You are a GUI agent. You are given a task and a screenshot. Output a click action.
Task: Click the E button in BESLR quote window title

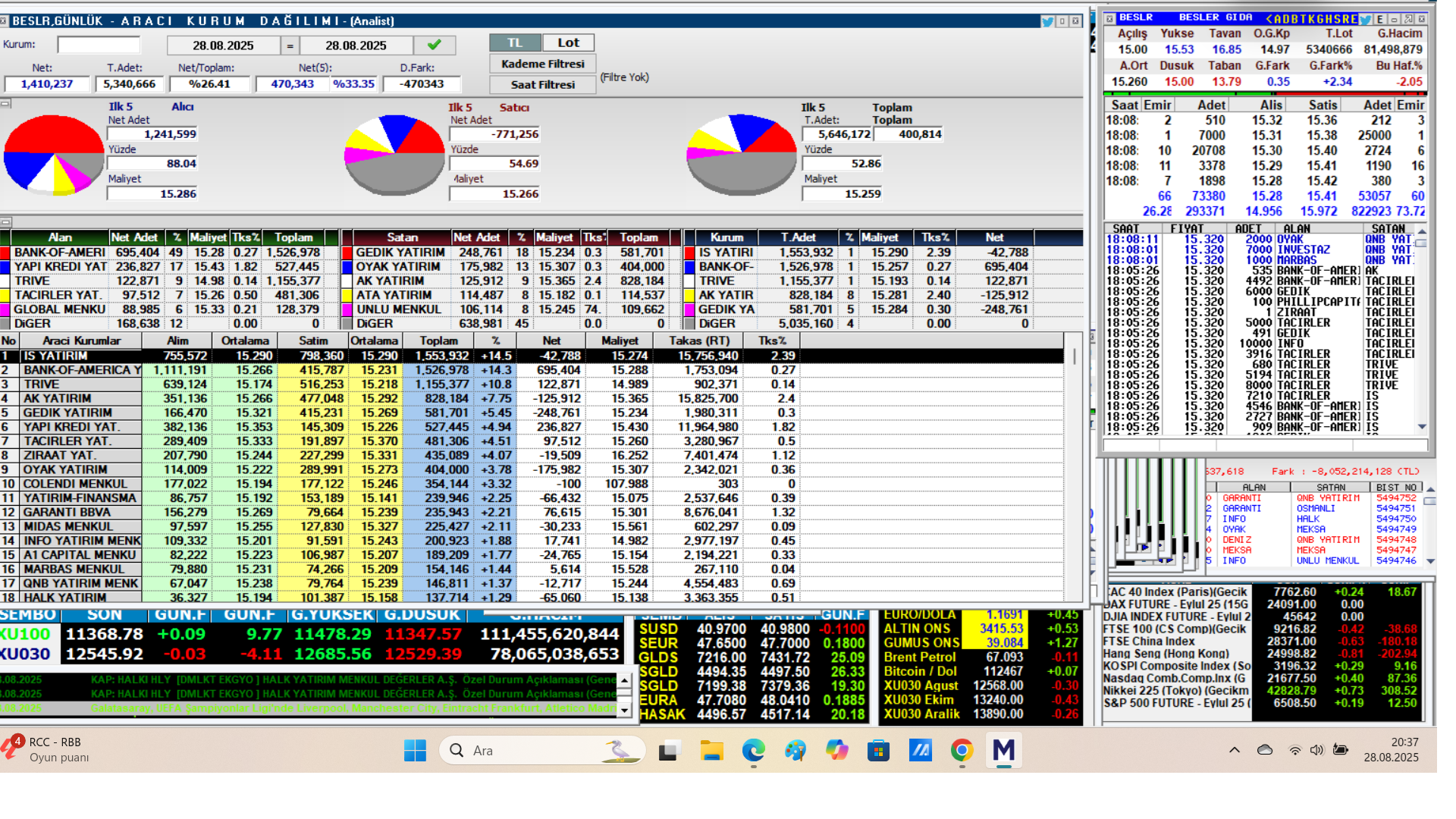click(1379, 19)
